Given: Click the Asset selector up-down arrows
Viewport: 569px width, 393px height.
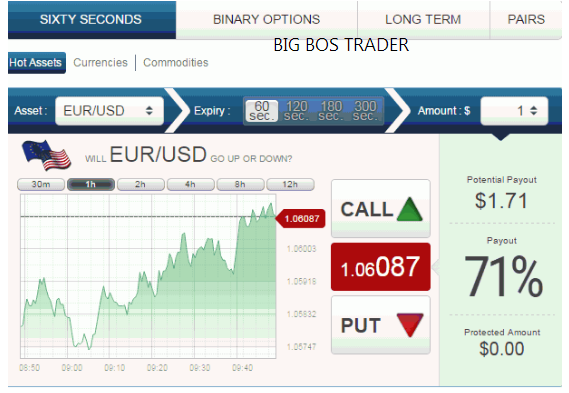Looking at the screenshot, I should click(x=149, y=111).
